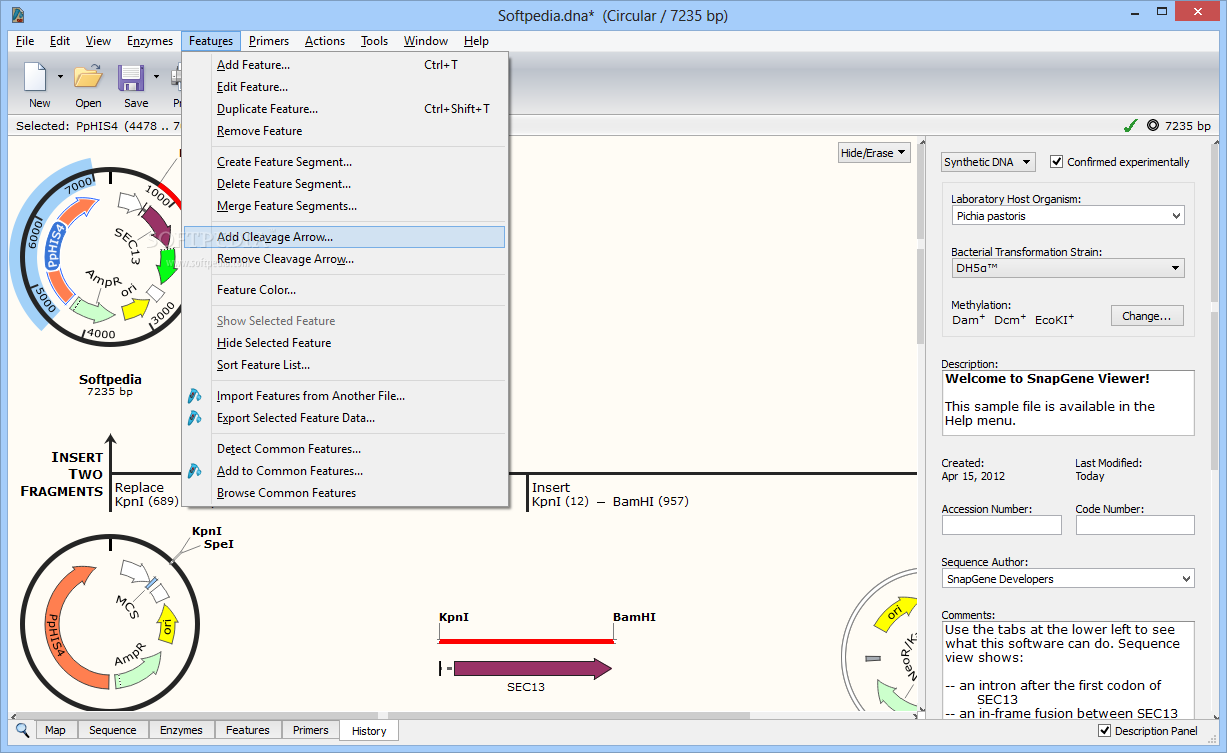The width and height of the screenshot is (1227, 753).
Task: Select the blue PpHIS4 label on Softpedia map
Action: [56, 246]
